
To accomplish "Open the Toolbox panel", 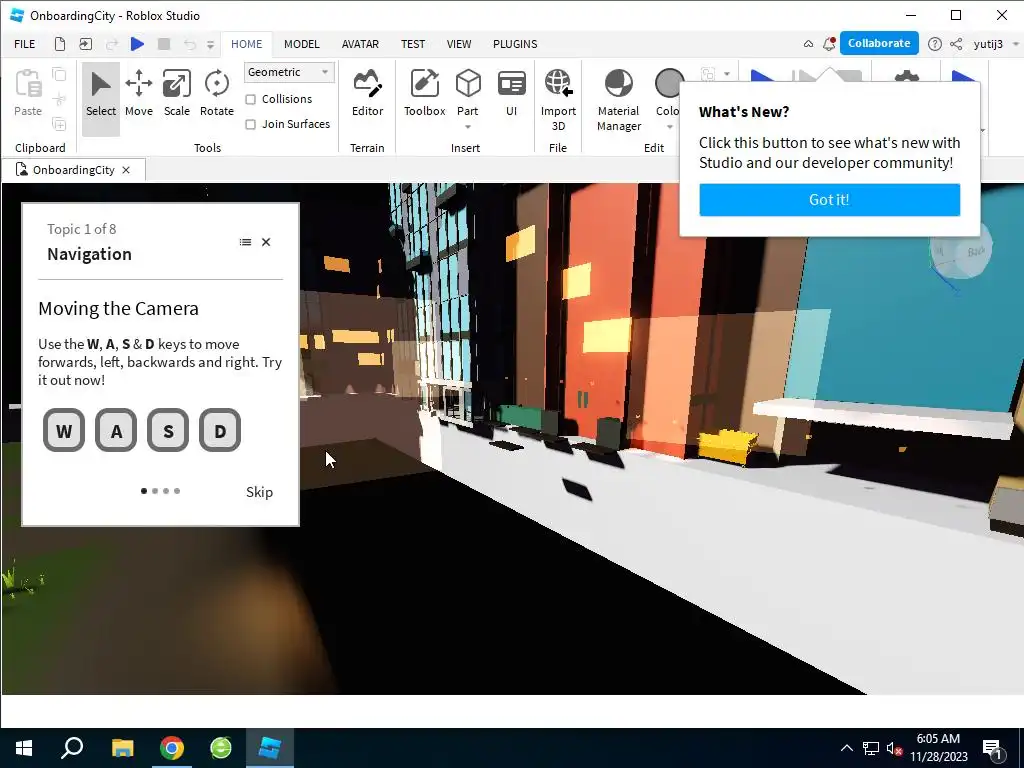I will point(424,95).
